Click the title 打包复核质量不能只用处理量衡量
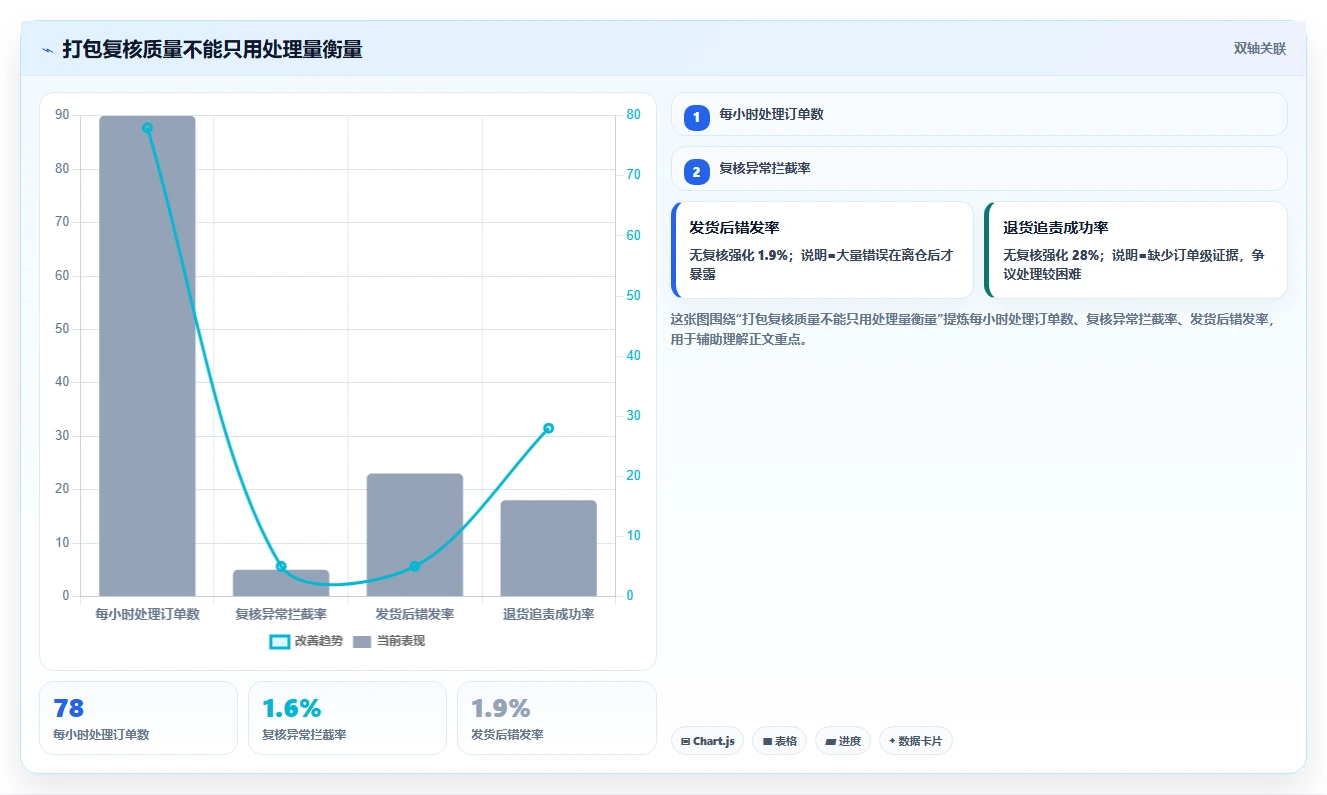This screenshot has height=795, width=1327. pos(212,49)
